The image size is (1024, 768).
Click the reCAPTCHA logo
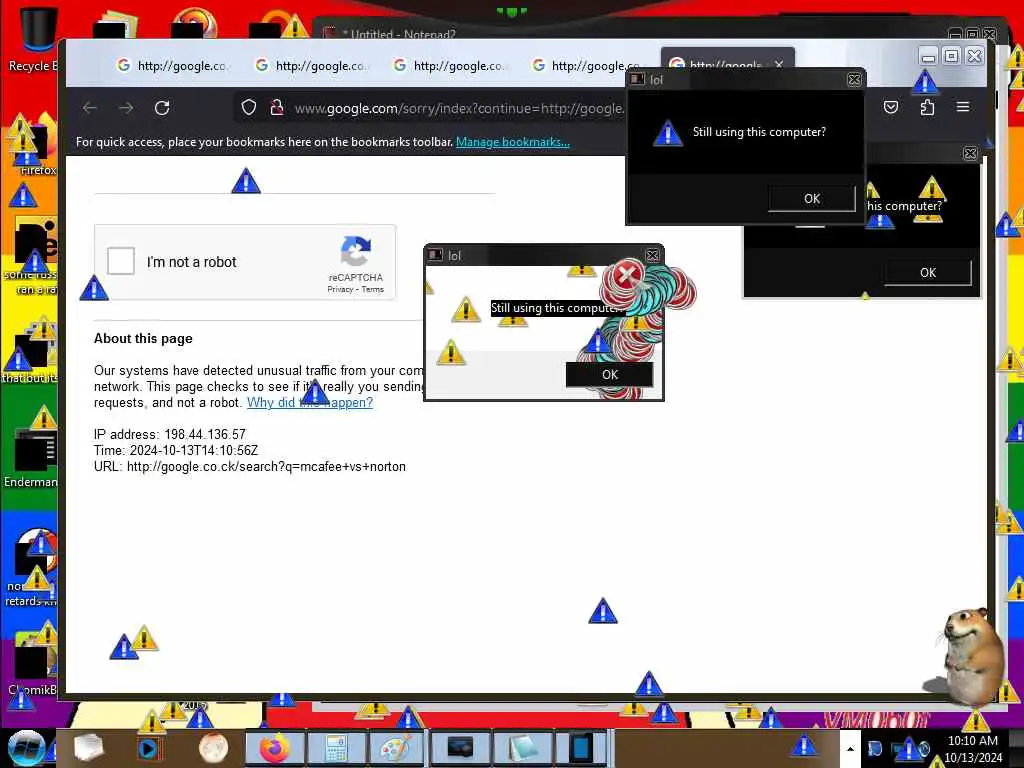pyautogui.click(x=356, y=251)
